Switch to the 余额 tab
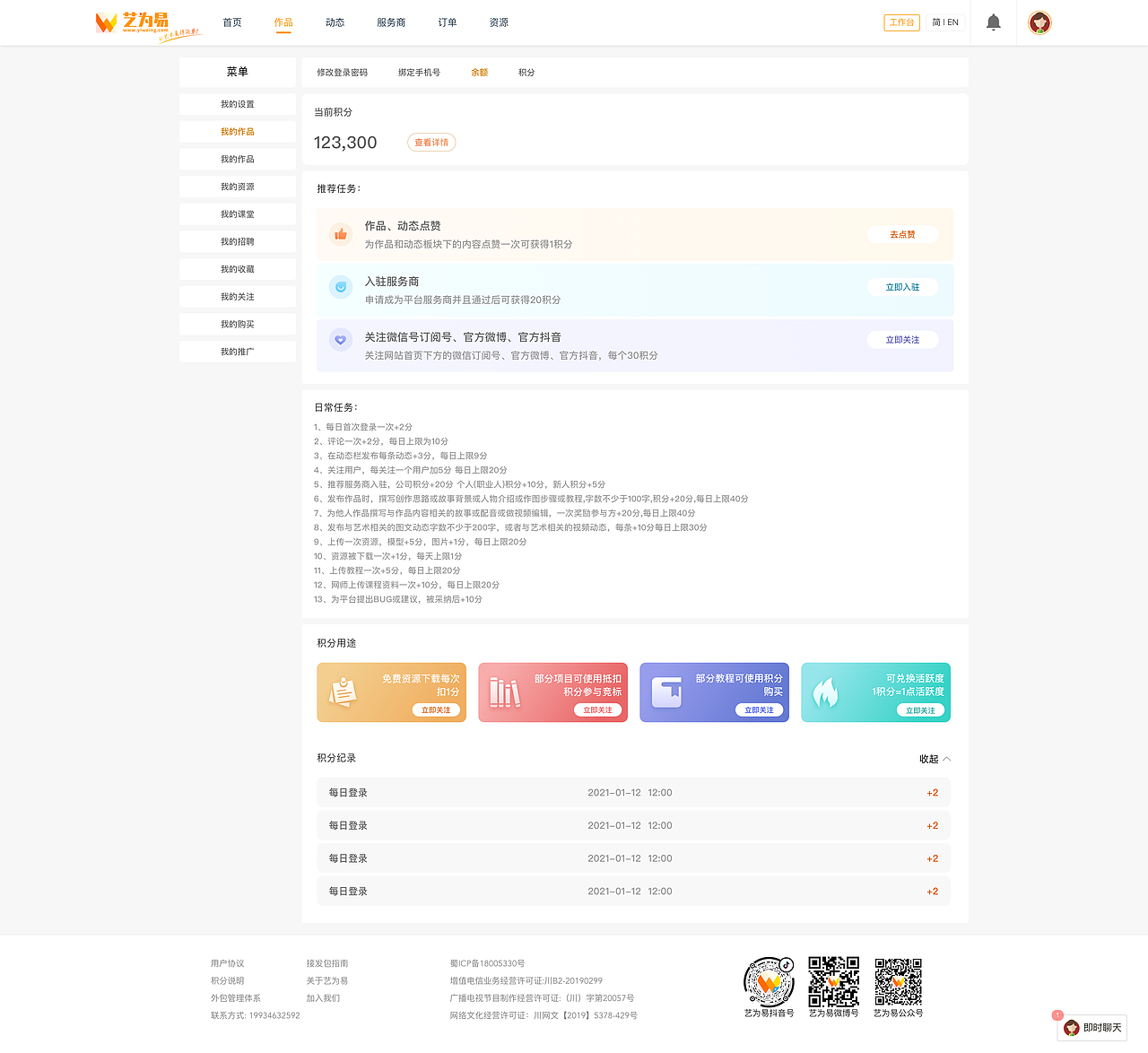Screen dimensions: 1148x1053 point(480,73)
